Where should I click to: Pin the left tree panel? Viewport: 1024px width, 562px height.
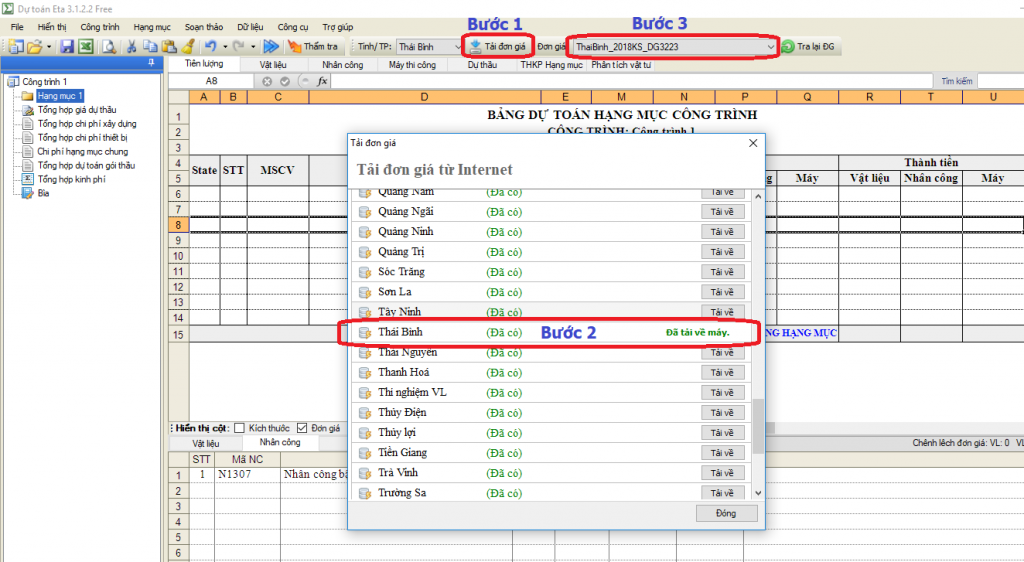tap(150, 63)
